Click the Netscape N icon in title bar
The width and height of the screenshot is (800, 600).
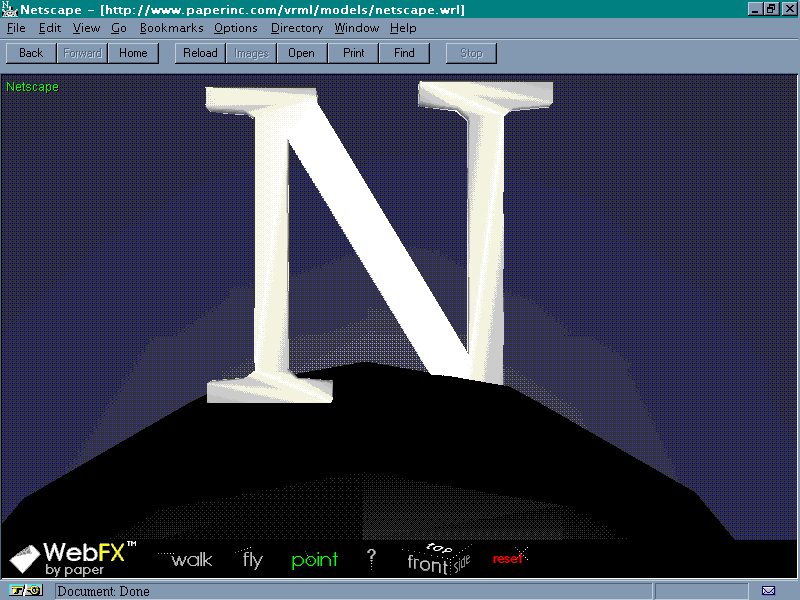[9, 9]
